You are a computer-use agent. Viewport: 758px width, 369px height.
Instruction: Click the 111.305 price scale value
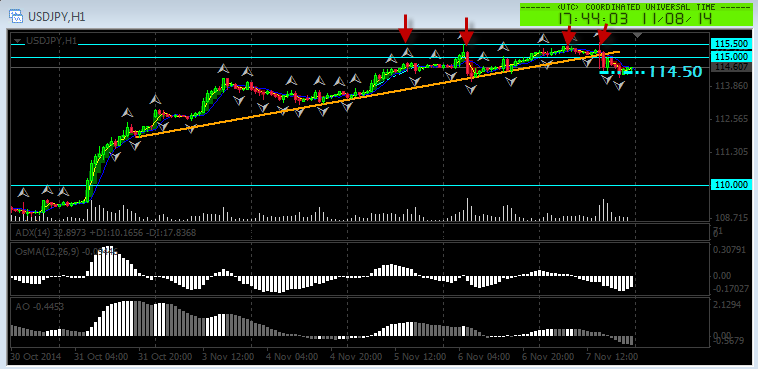[x=730, y=152]
